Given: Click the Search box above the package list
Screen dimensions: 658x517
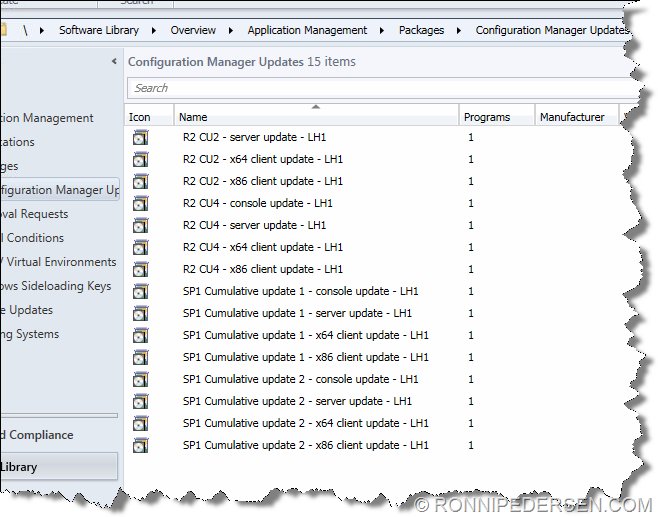Looking at the screenshot, I should point(382,88).
